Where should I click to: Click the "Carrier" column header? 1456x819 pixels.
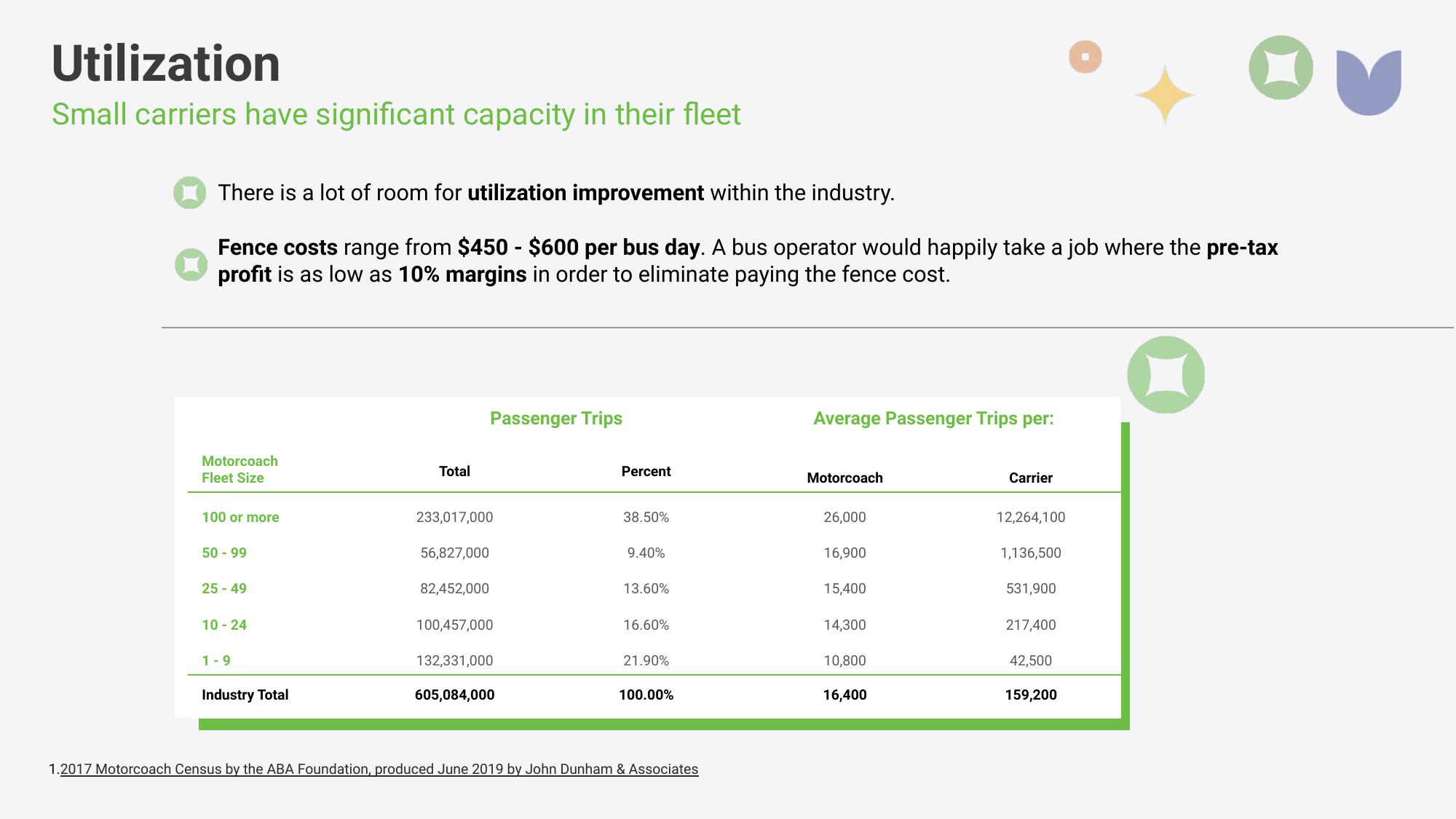(x=1031, y=478)
